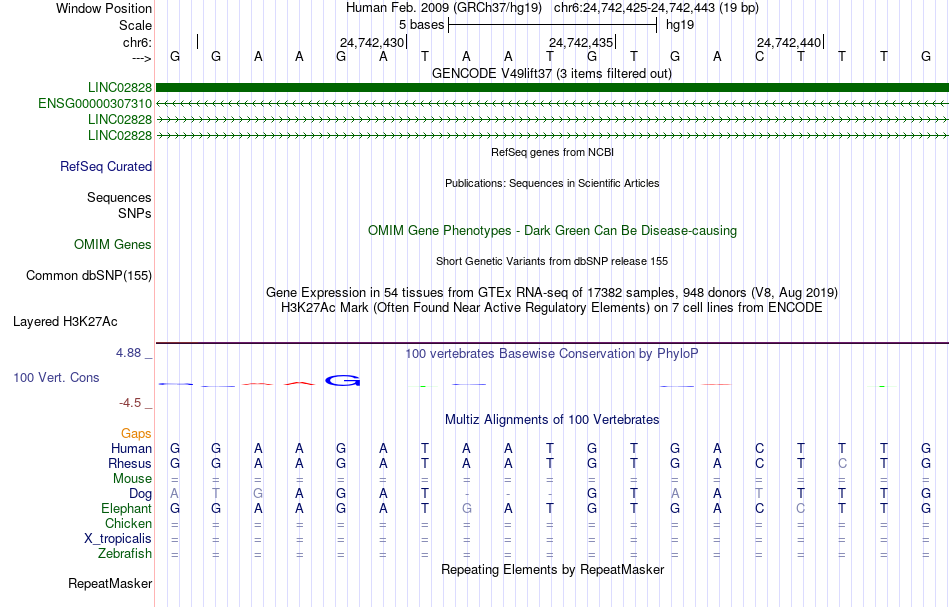Click the GENCODE V49lift37 track title
The height and width of the screenshot is (607, 950).
point(552,73)
